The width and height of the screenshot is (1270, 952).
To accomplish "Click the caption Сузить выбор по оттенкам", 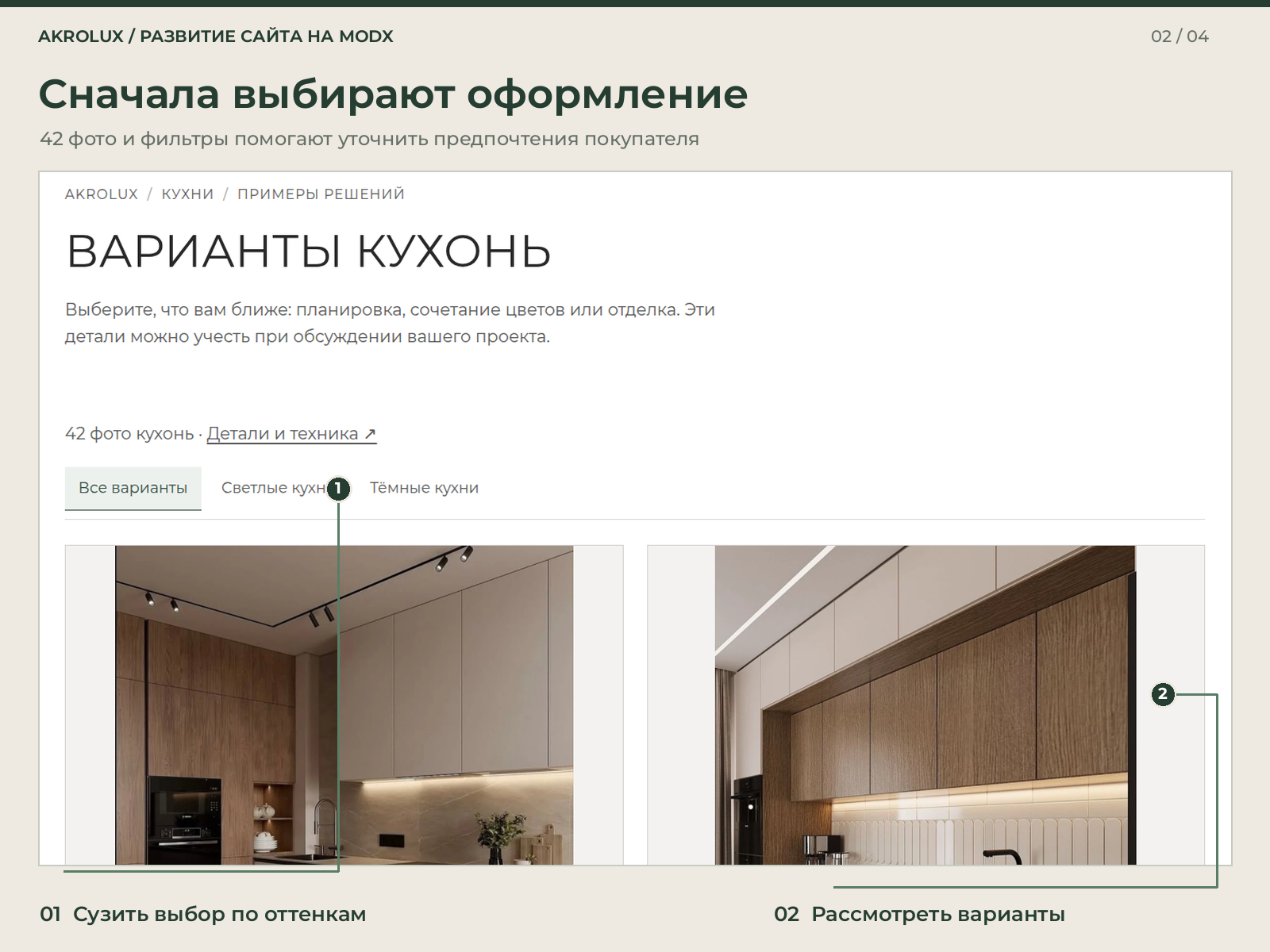I will (x=219, y=914).
